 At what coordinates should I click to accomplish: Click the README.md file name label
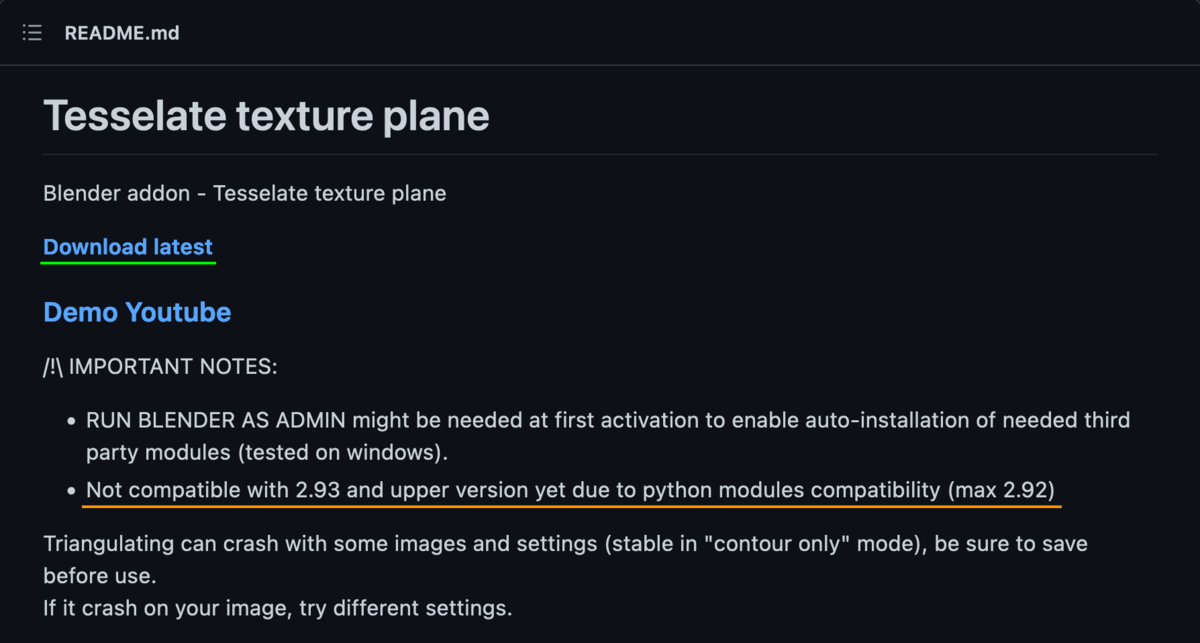coord(122,33)
